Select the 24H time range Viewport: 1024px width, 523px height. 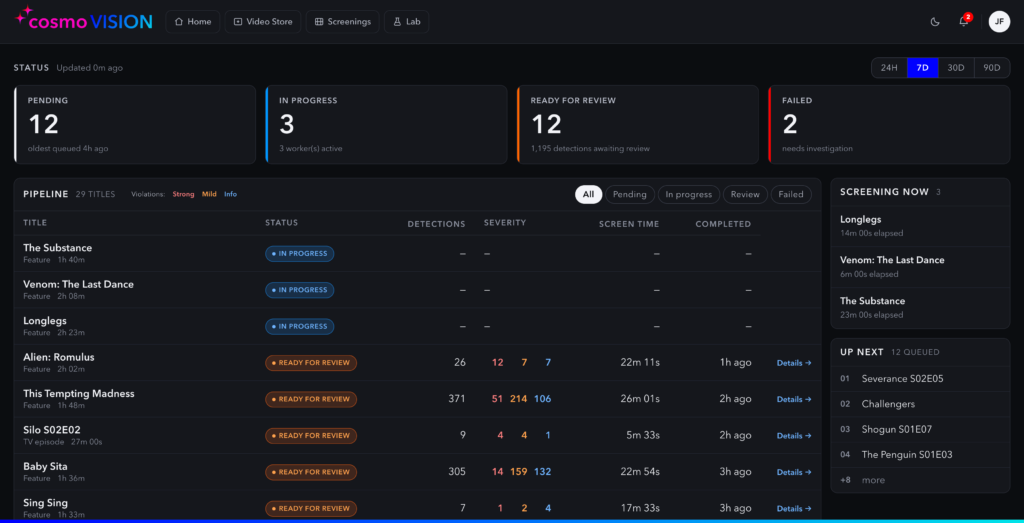coord(889,68)
